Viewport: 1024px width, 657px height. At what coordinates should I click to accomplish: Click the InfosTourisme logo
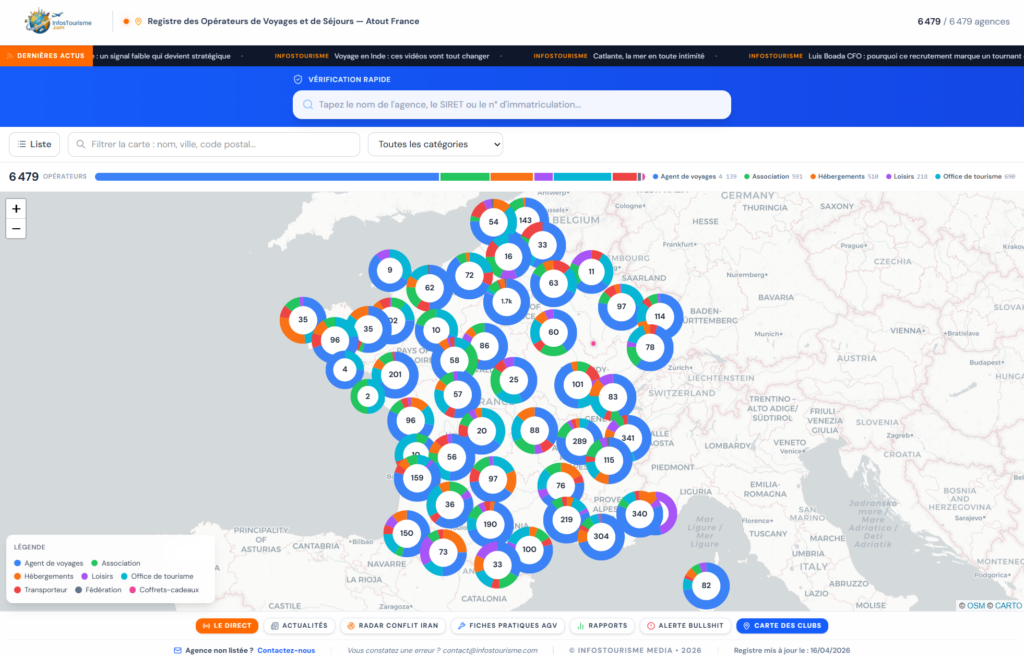tap(57, 22)
